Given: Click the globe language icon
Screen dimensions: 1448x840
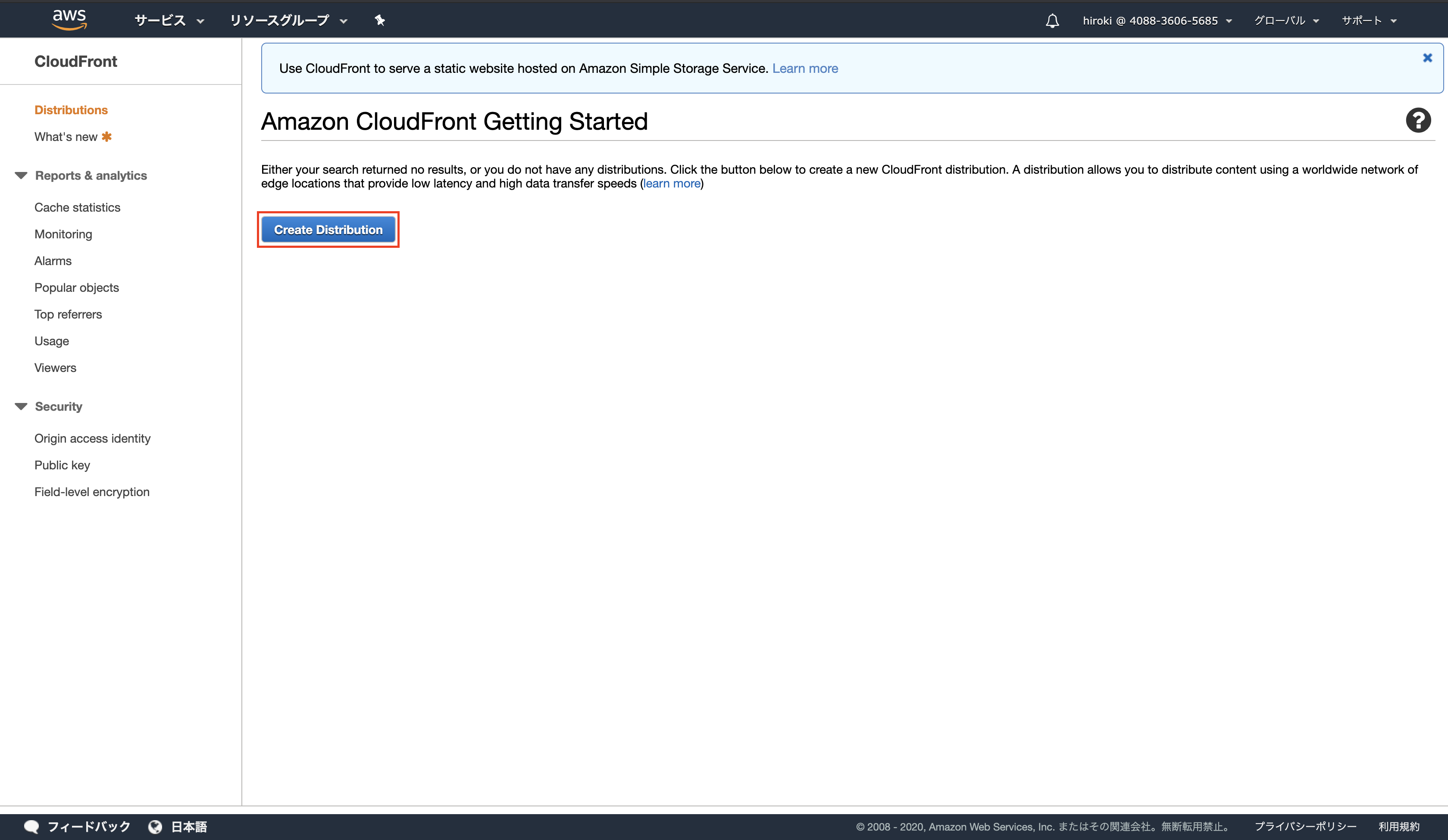Looking at the screenshot, I should click(155, 826).
